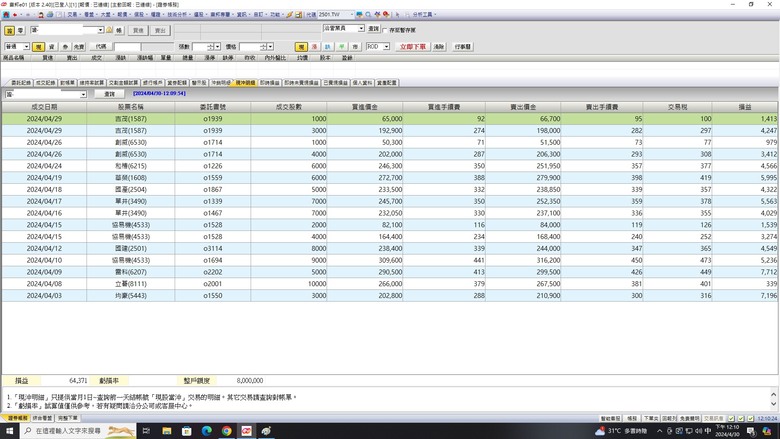The width and height of the screenshot is (780, 439).
Task: Select the 零 odd-lot toggle
Action: pyautogui.click(x=20, y=30)
